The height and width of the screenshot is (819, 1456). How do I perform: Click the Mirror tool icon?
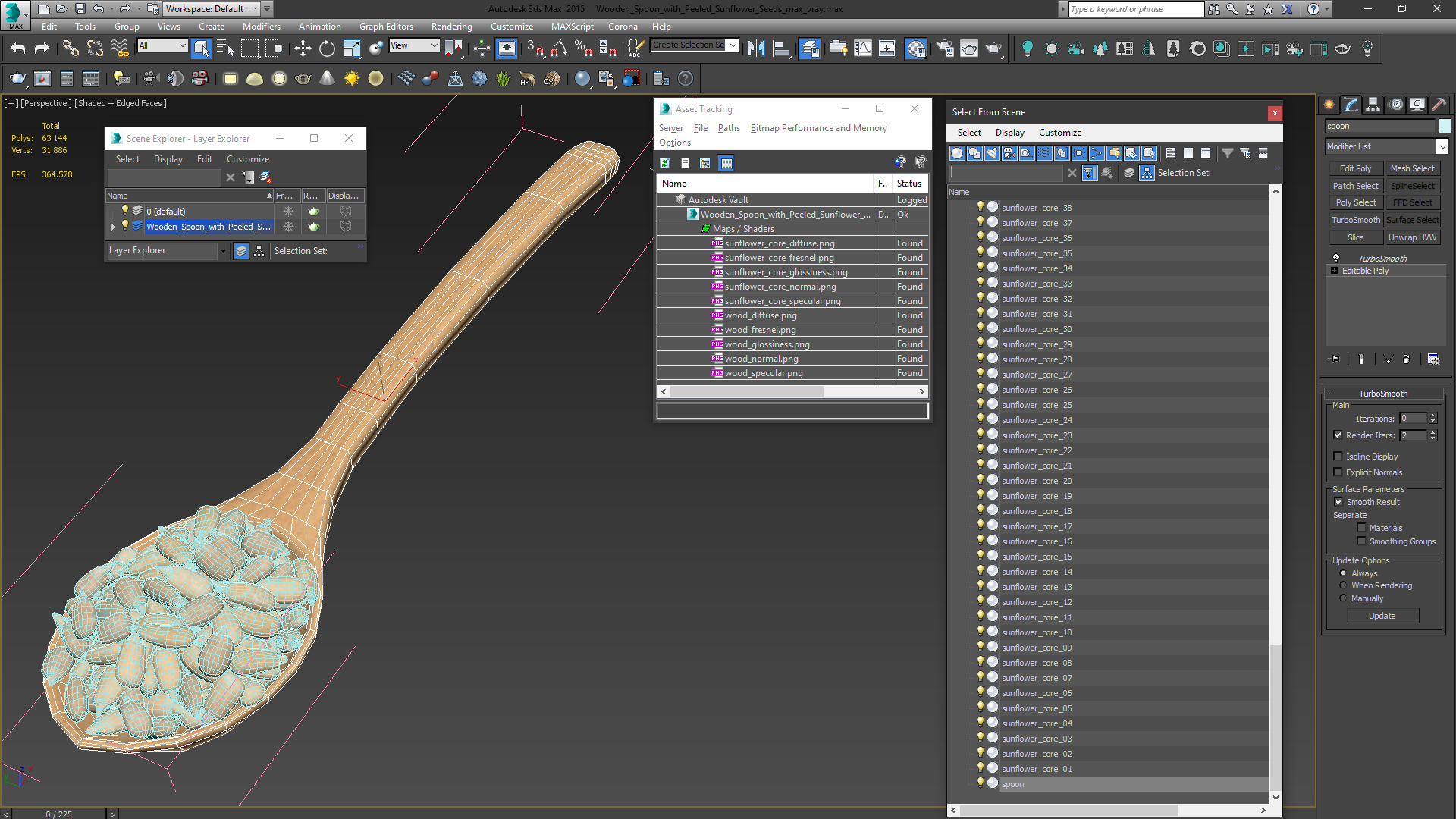[x=756, y=49]
